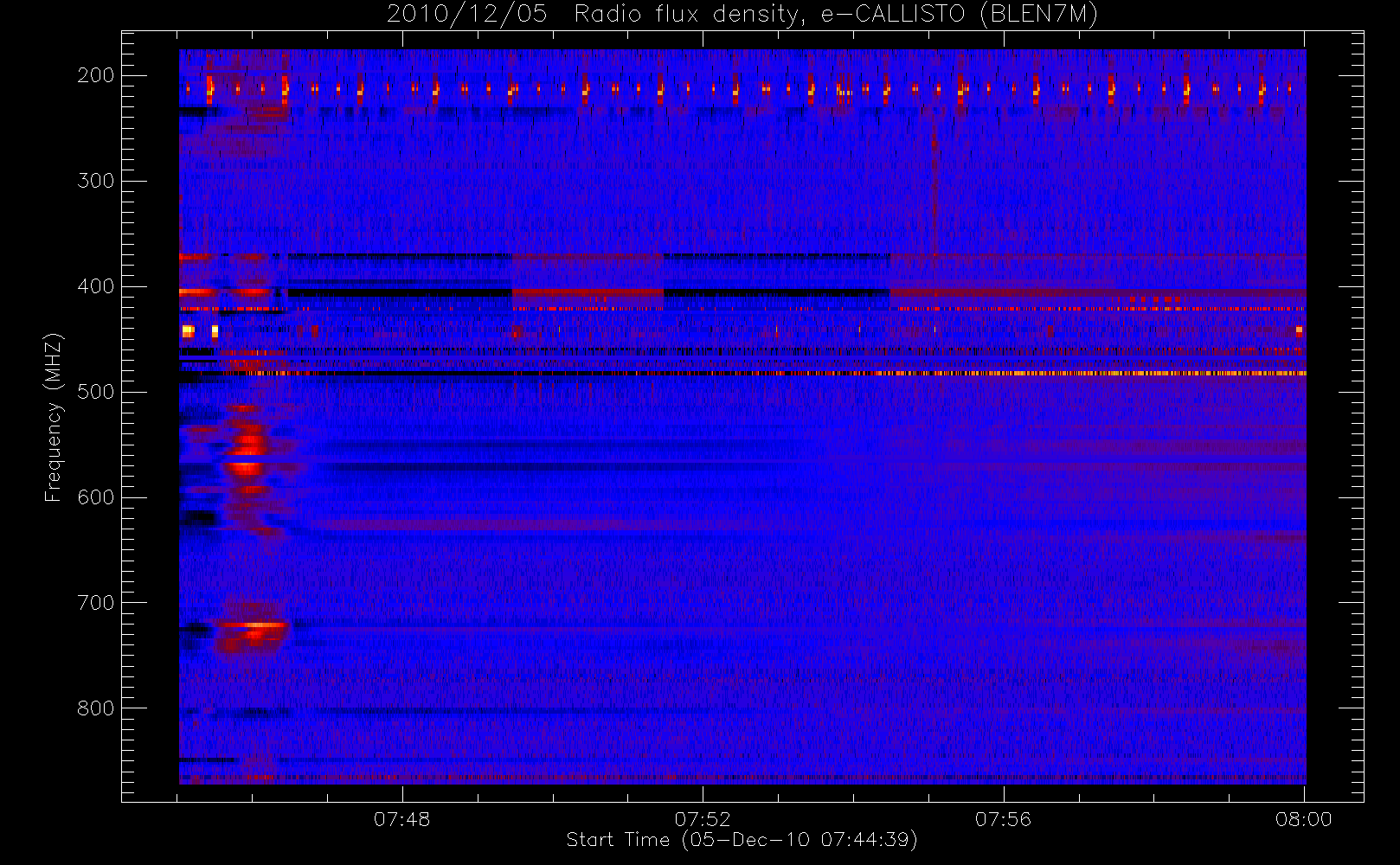Click the 07:56 time tick label
1400x865 pixels.
[x=1004, y=819]
